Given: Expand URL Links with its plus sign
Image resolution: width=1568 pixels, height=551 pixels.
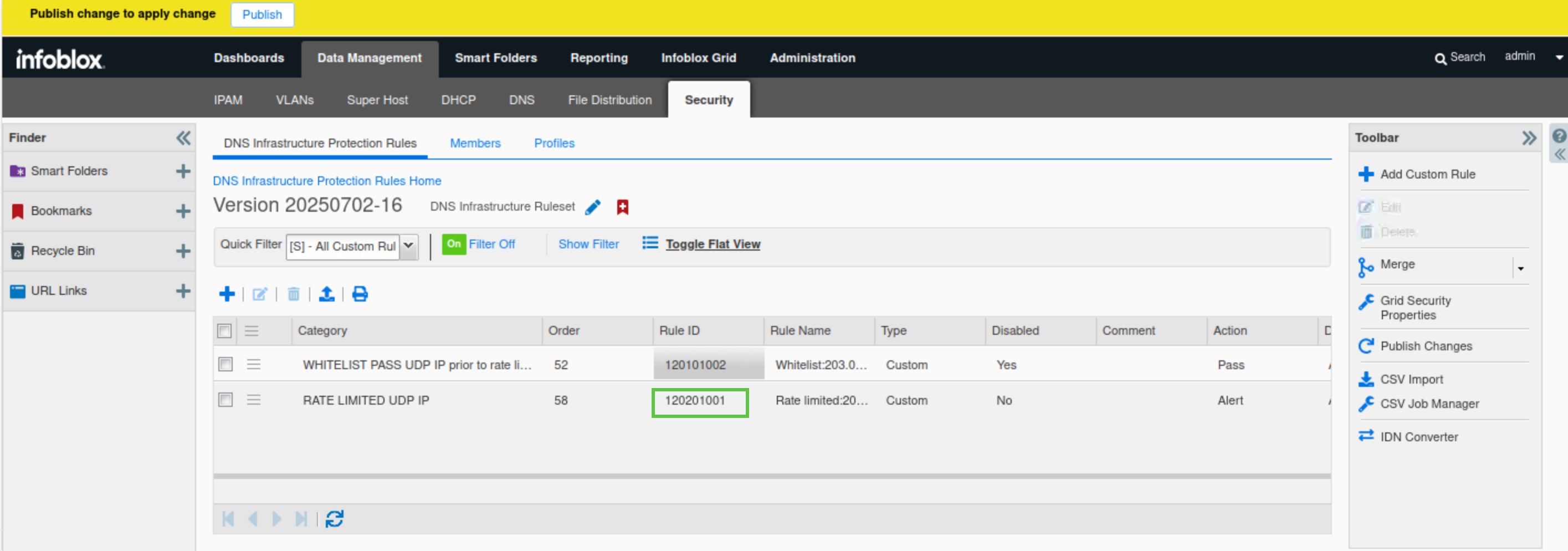Looking at the screenshot, I should coord(183,291).
